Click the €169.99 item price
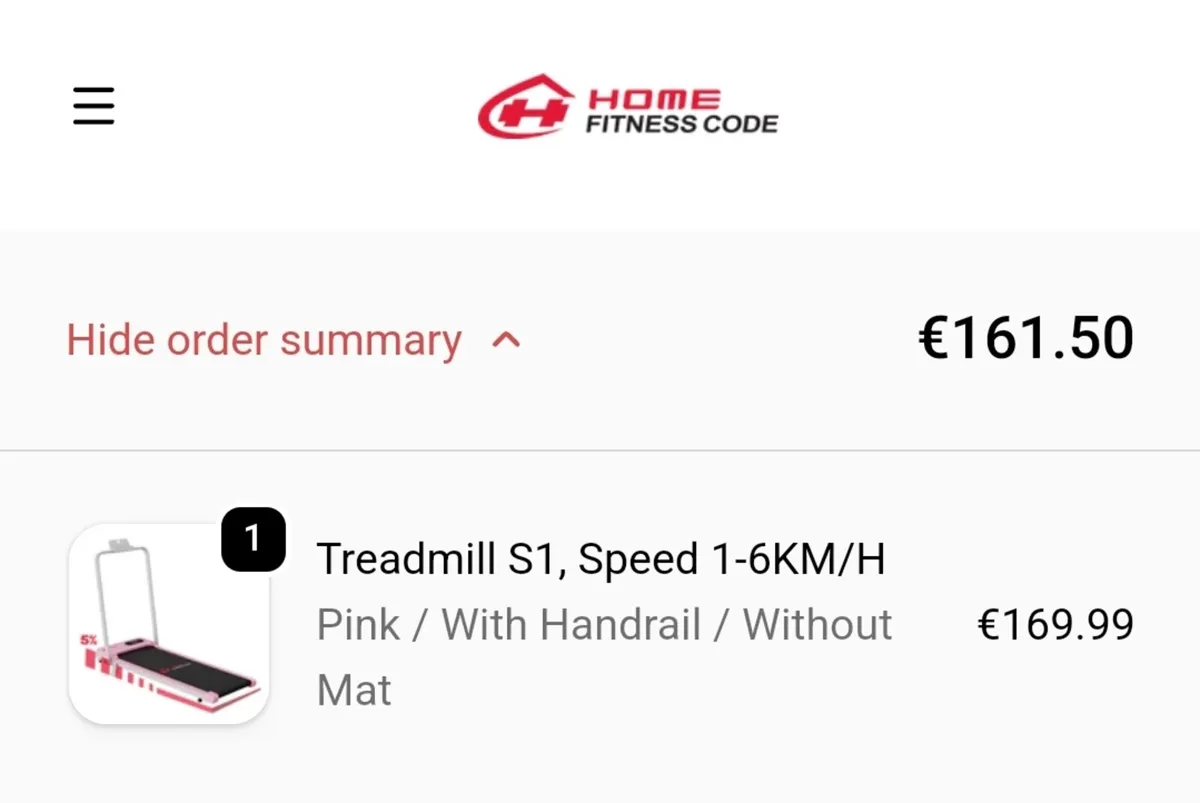 [1055, 626]
